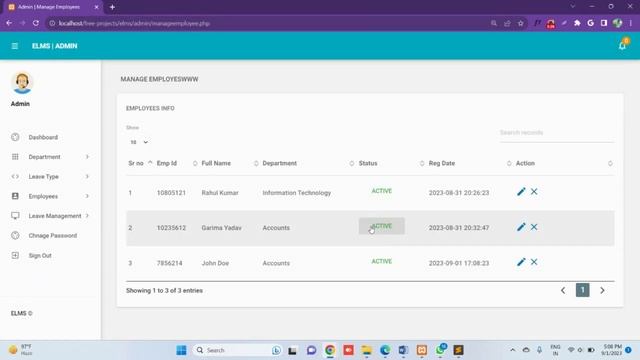Click the employee id 10805121
The height and width of the screenshot is (360, 640).
click(x=171, y=193)
